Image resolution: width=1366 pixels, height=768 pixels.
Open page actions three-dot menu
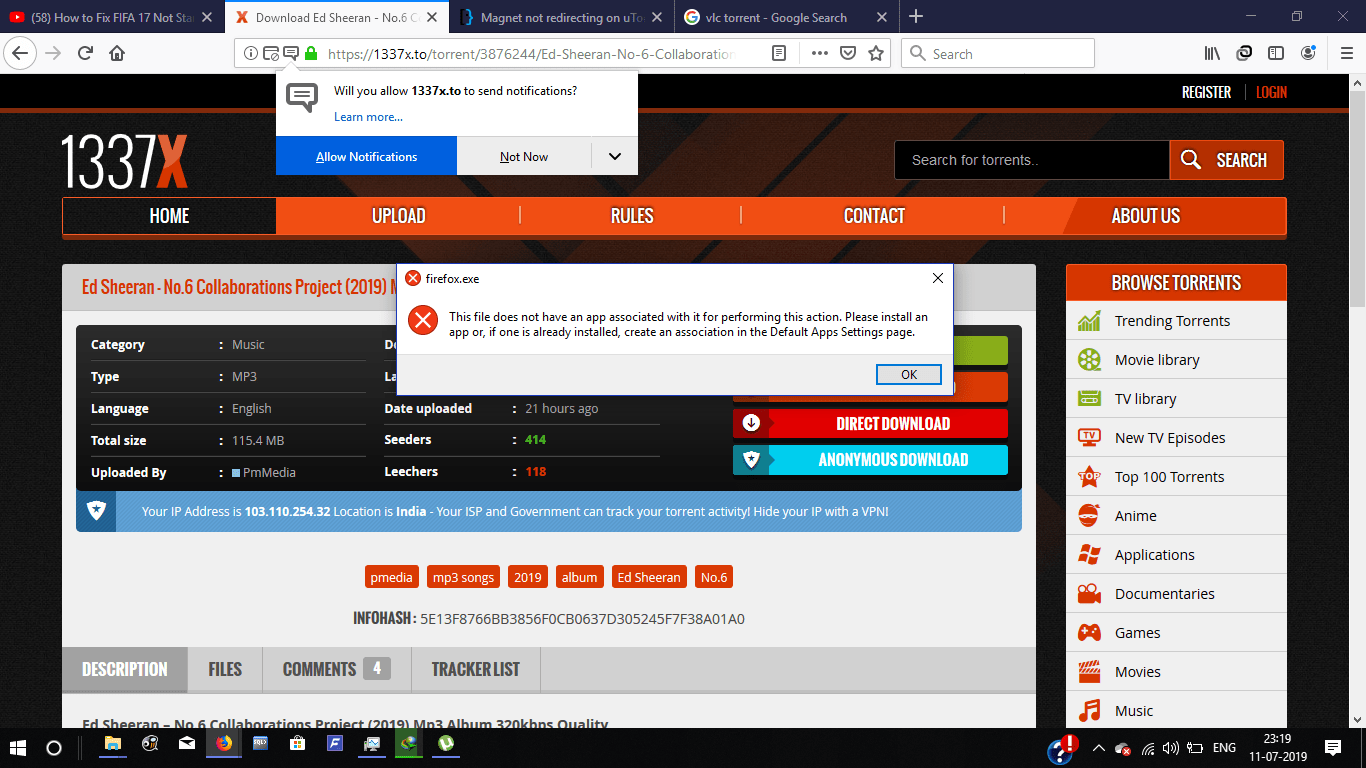click(819, 54)
